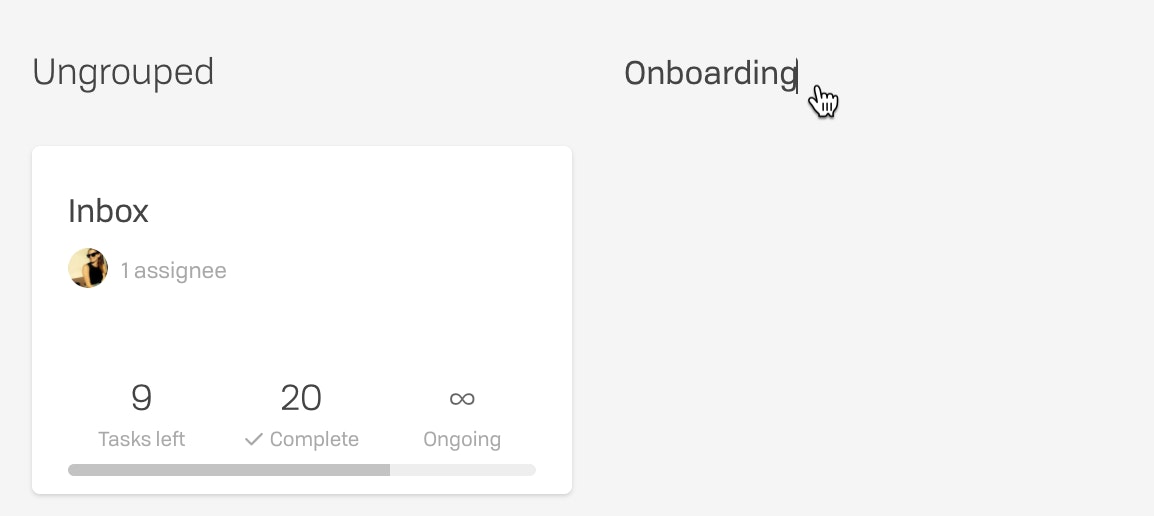The height and width of the screenshot is (516, 1154).
Task: Click the letter O at the start of Onboarding
Action: pos(634,74)
